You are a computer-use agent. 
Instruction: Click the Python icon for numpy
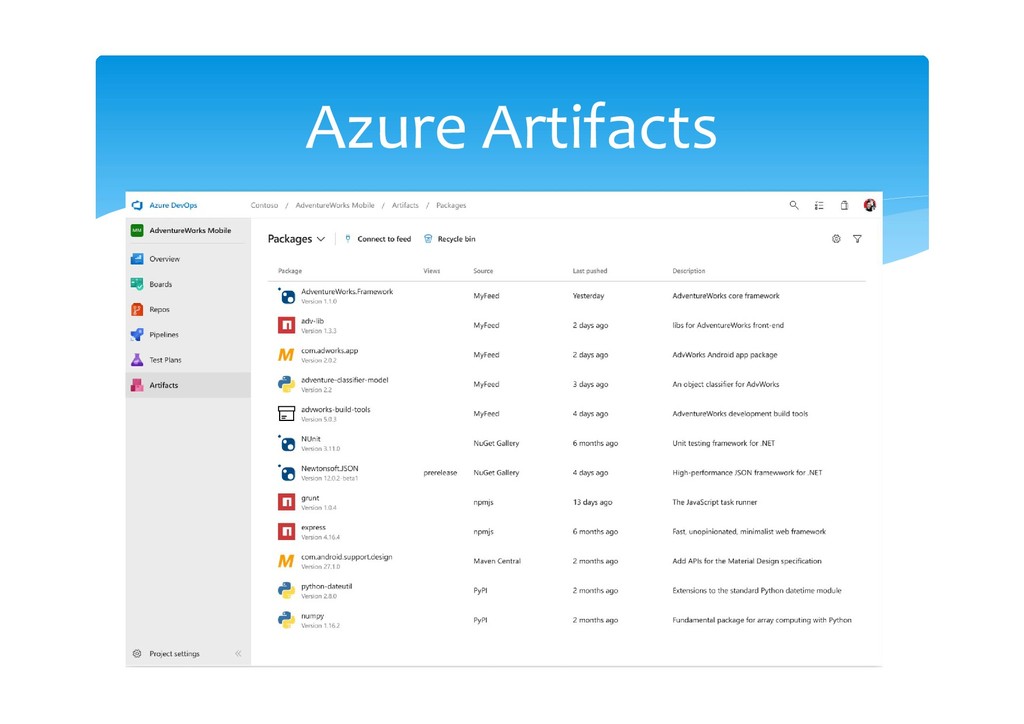click(x=286, y=620)
